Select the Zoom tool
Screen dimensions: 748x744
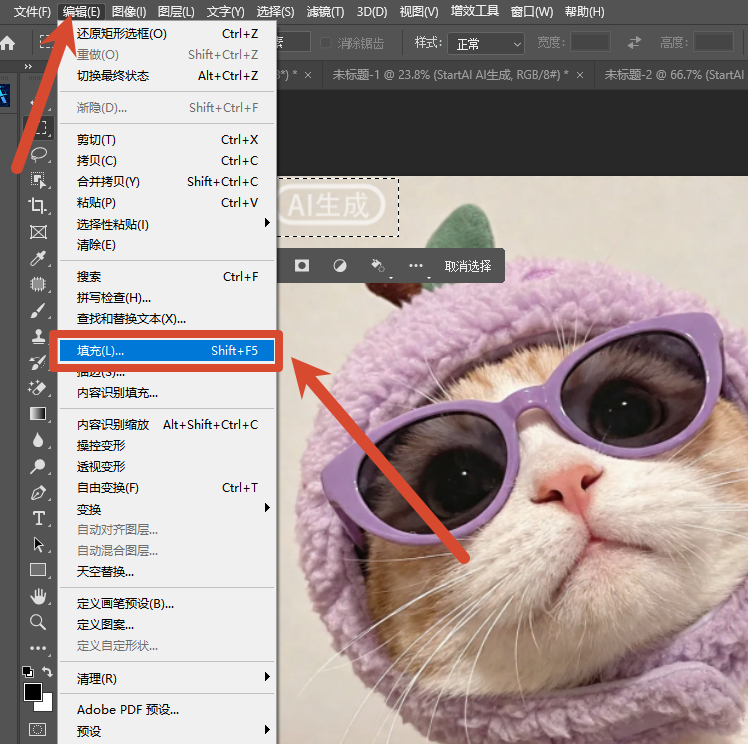pos(38,622)
